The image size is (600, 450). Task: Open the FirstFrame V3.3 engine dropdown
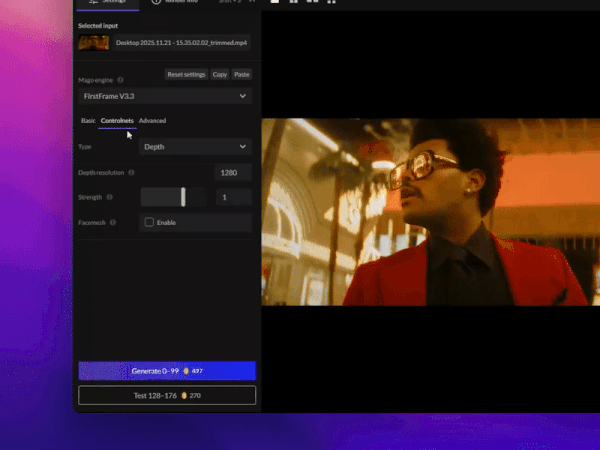pos(165,96)
